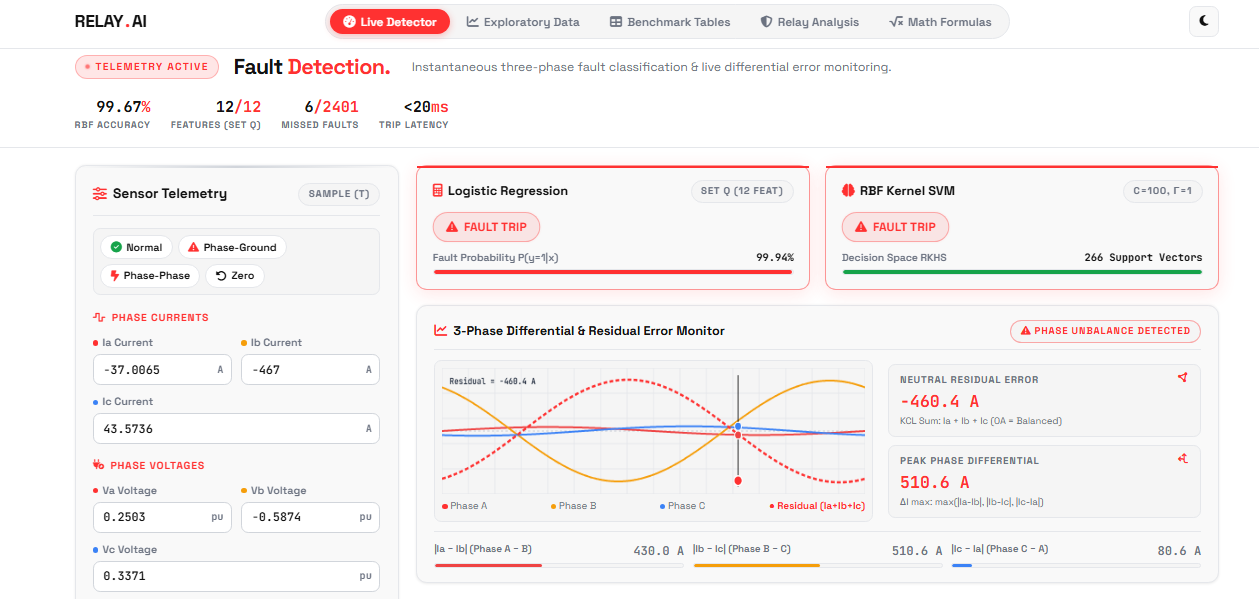Load the Normal sample preset
This screenshot has width=1259, height=599.
tap(137, 247)
